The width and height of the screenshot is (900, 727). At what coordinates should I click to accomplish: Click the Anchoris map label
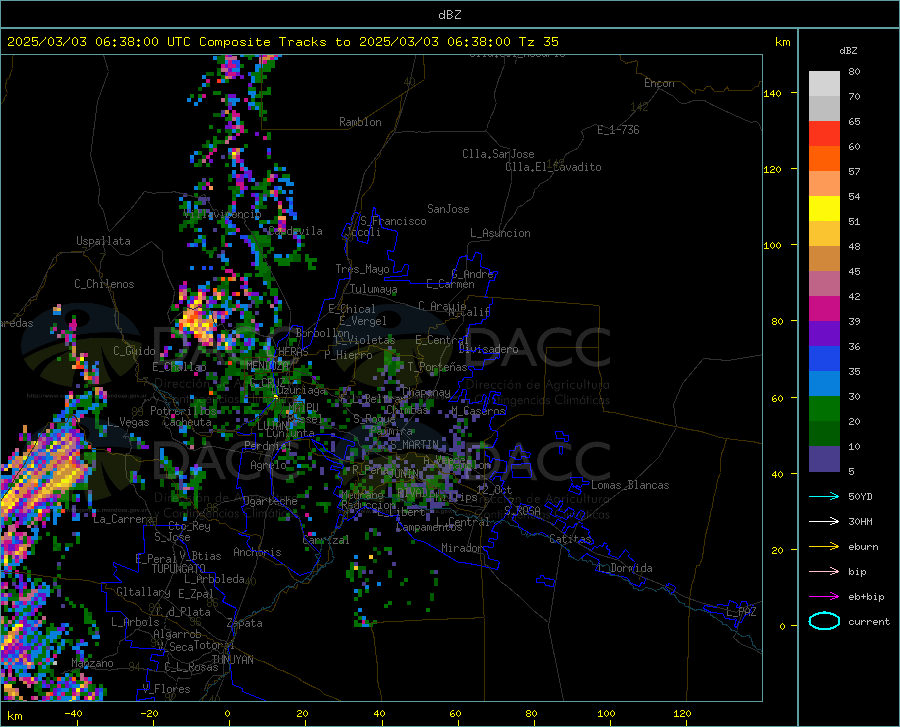257,552
